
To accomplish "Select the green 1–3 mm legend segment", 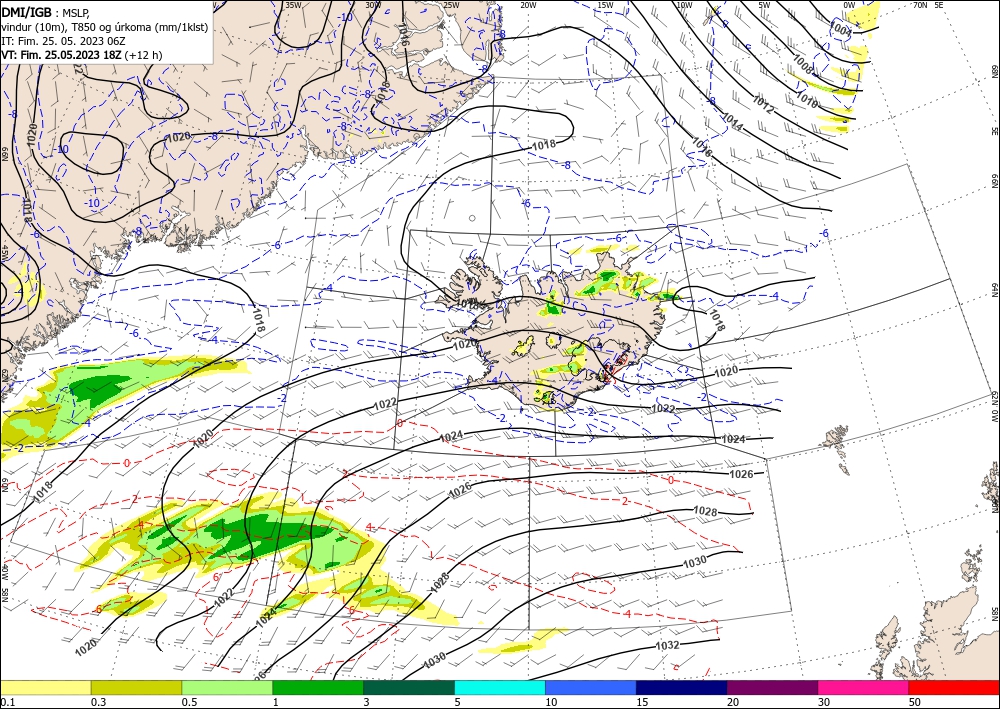I will coord(318,687).
